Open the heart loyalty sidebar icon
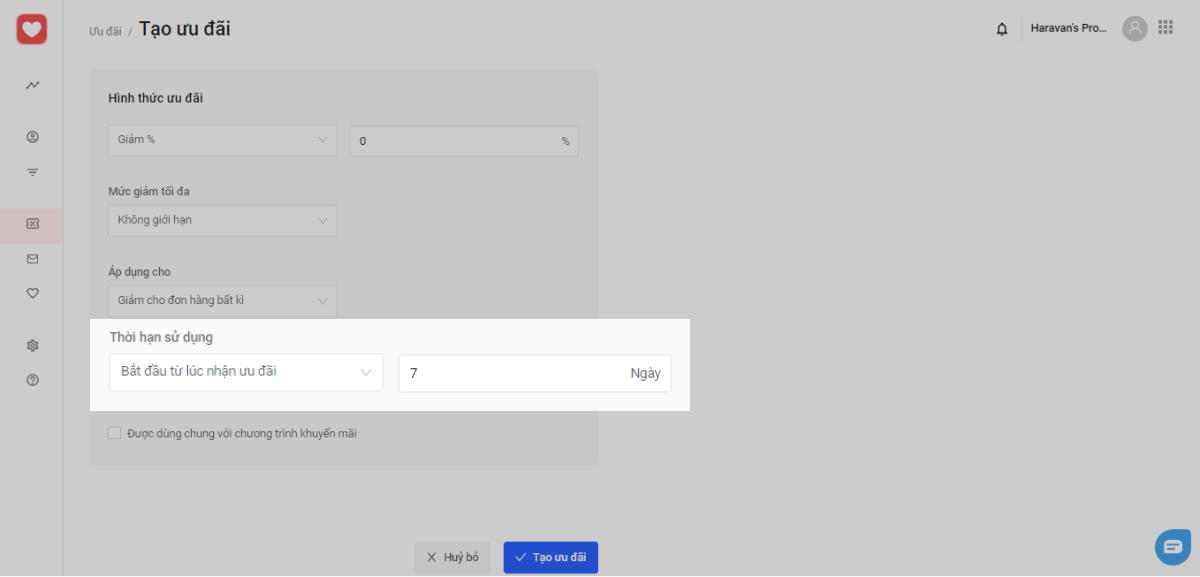This screenshot has width=1200, height=577. tap(32, 293)
